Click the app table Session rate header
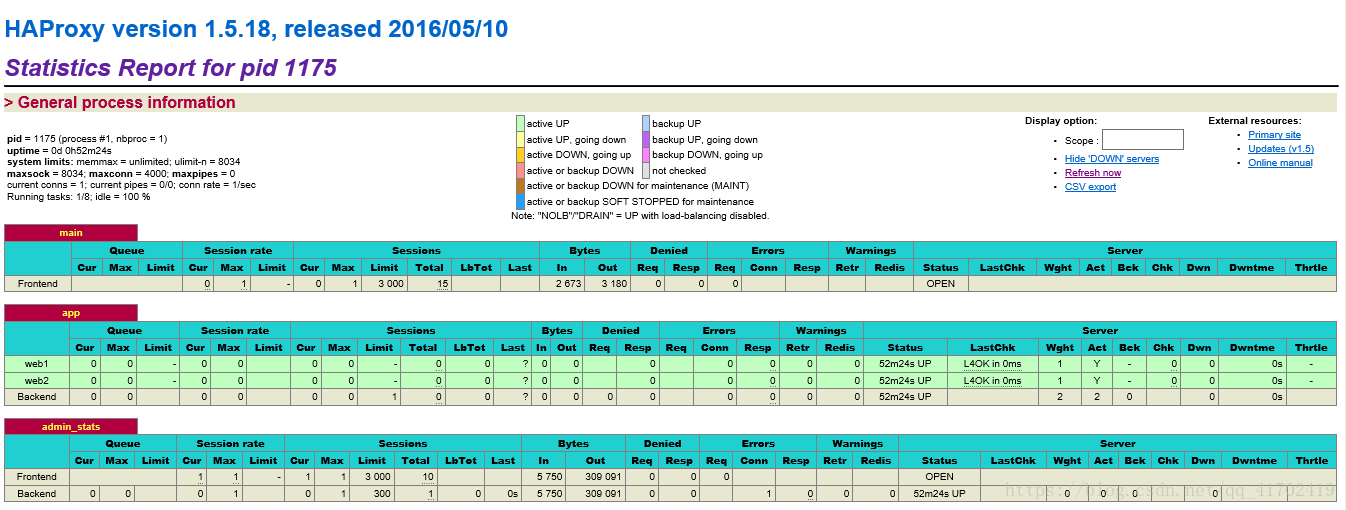The height and width of the screenshot is (510, 1346). pos(235,330)
